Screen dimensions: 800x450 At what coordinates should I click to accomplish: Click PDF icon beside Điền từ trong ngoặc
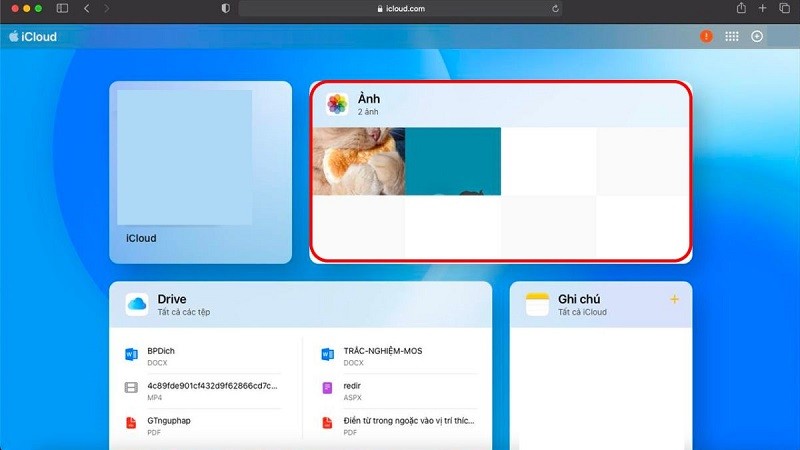click(x=327, y=423)
